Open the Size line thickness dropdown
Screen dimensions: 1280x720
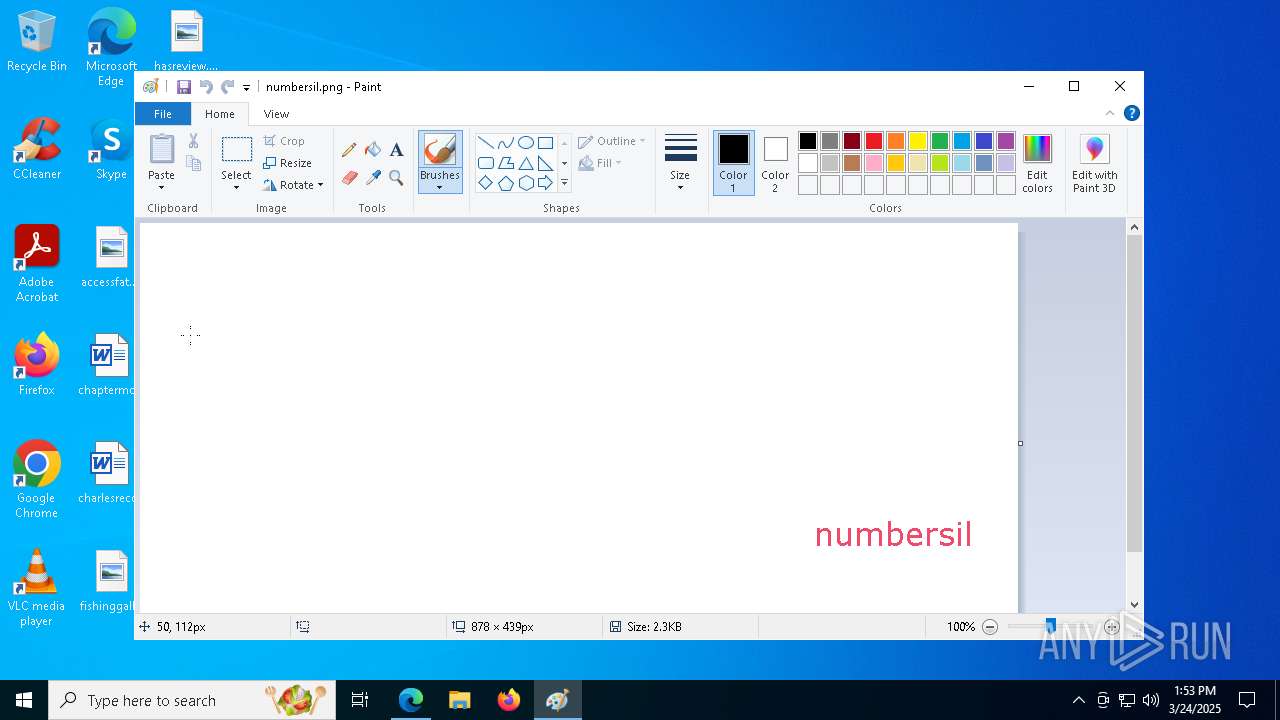[x=680, y=163]
